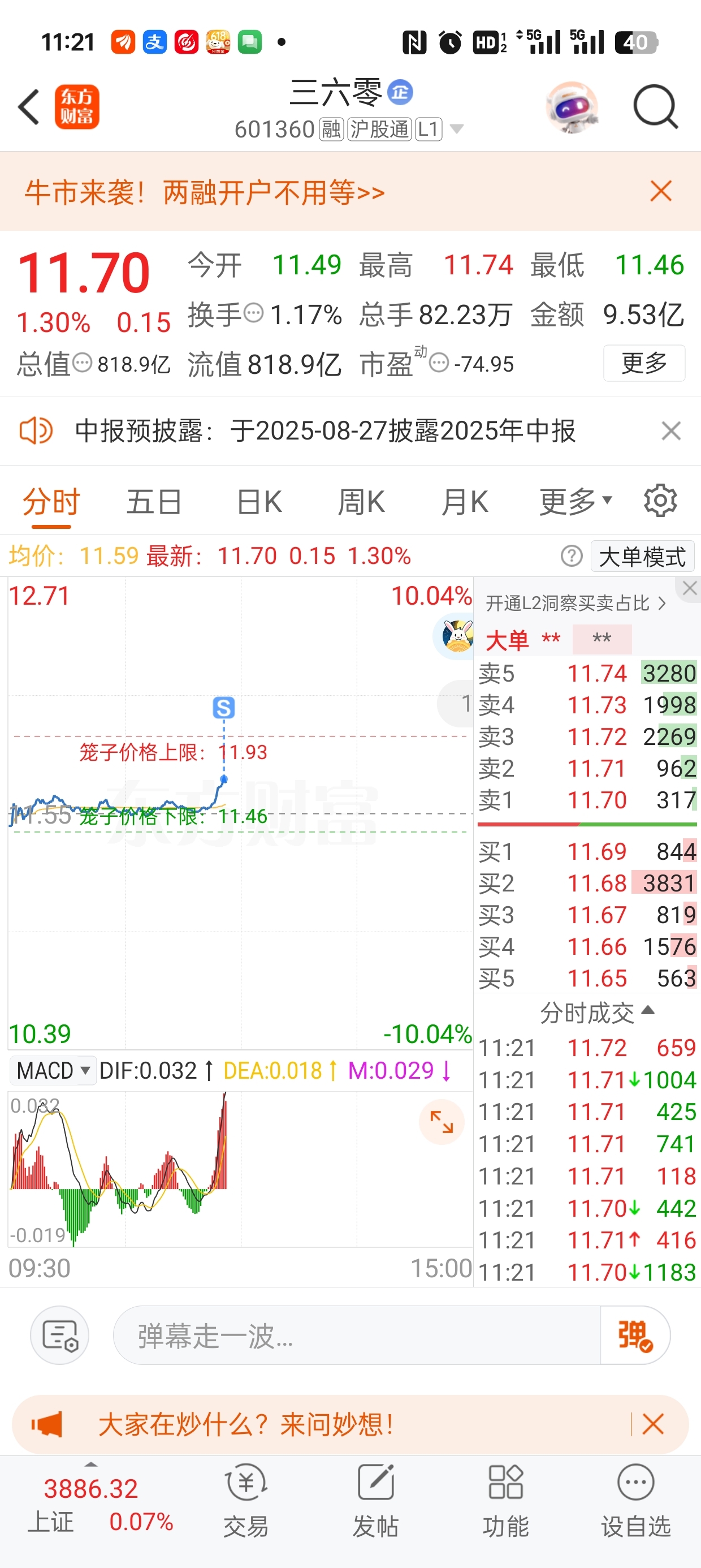Select 卖5 row at 11.74

click(x=587, y=673)
